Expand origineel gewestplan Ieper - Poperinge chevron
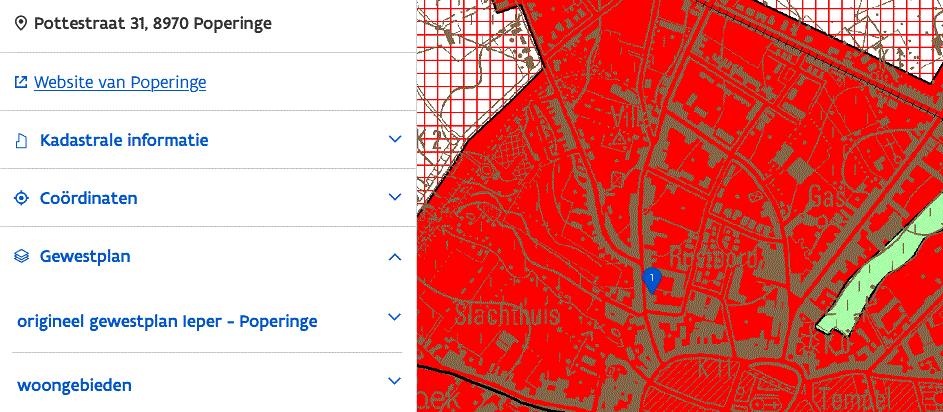The image size is (943, 412). (x=394, y=317)
